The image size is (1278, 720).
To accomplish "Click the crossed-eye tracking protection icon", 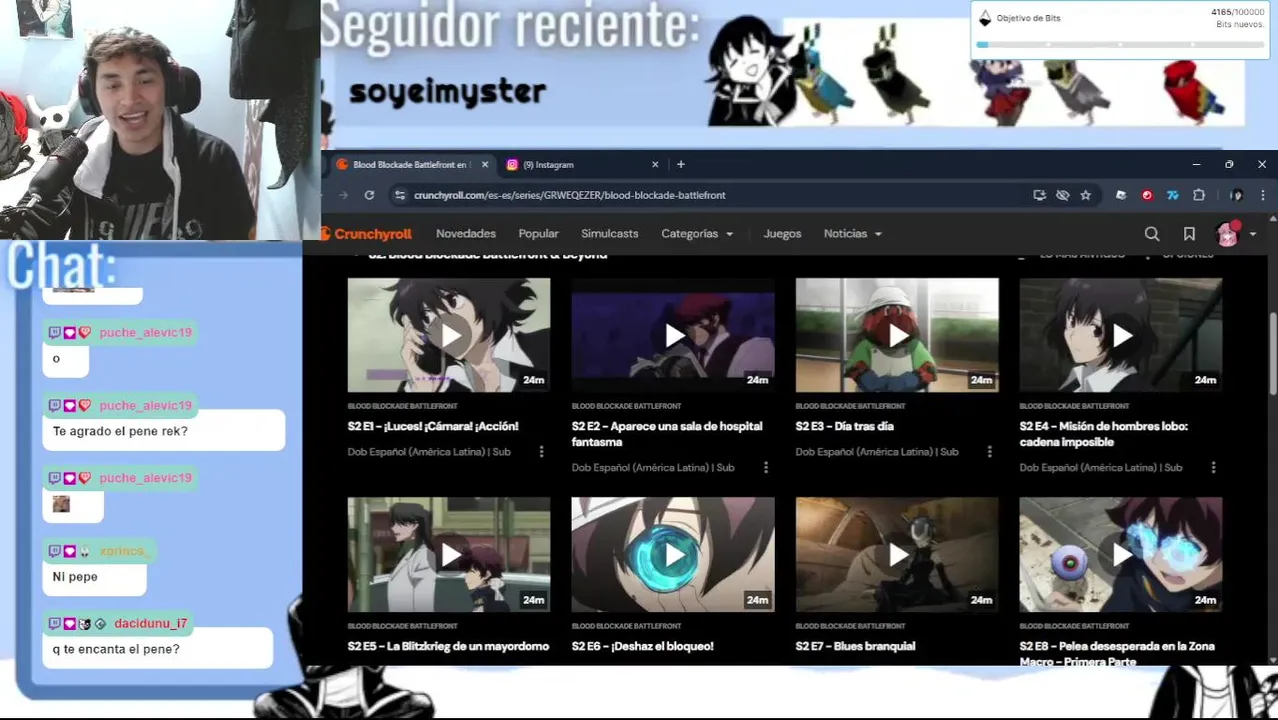I will pos(1063,195).
